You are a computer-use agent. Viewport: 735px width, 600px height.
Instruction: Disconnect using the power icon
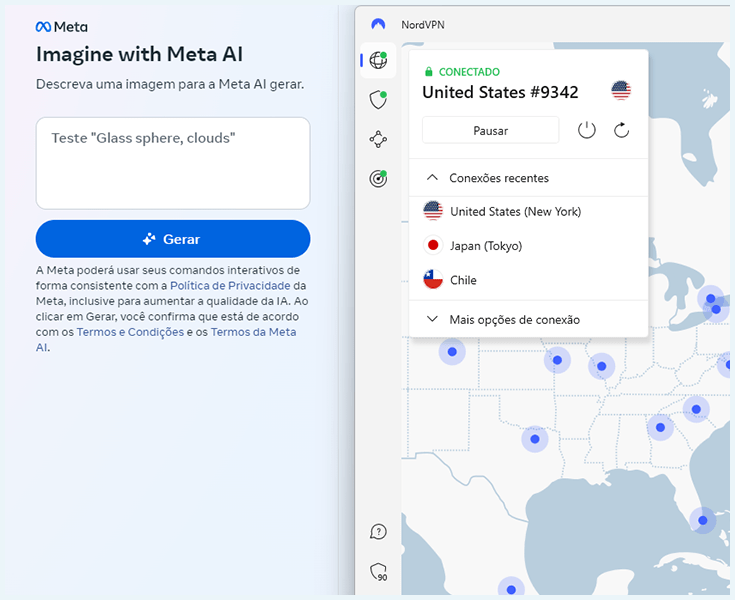coord(586,130)
